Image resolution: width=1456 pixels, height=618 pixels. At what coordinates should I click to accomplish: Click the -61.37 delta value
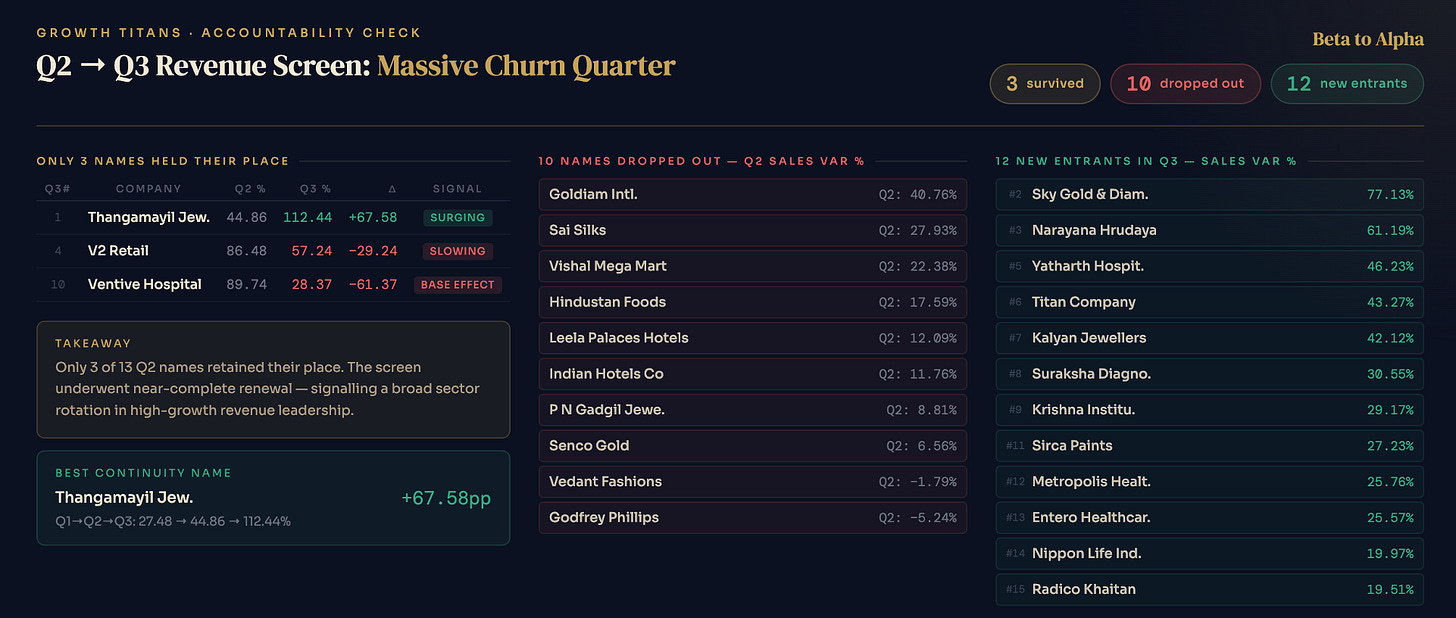tap(372, 285)
